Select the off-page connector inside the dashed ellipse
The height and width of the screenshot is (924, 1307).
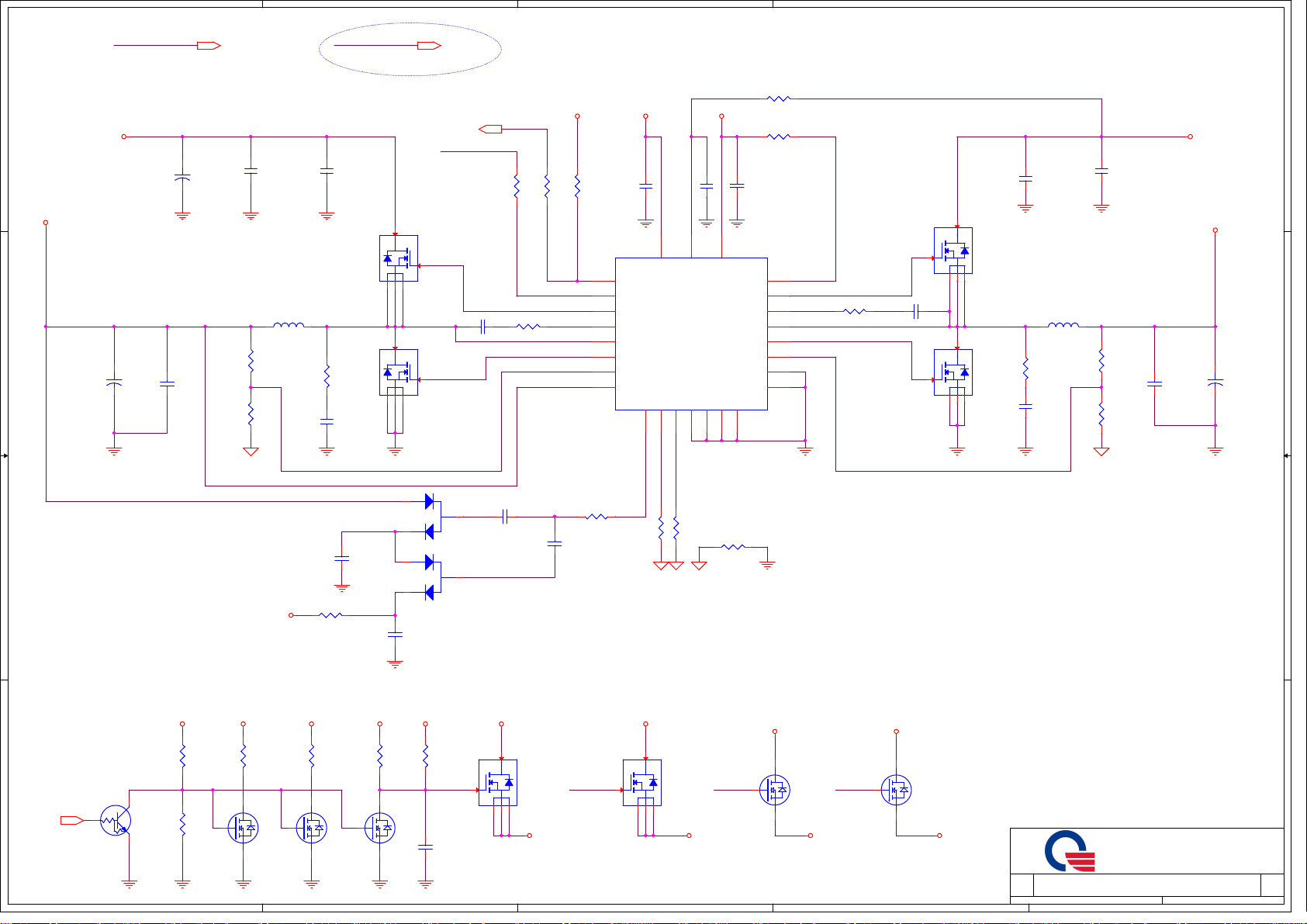tap(429, 46)
